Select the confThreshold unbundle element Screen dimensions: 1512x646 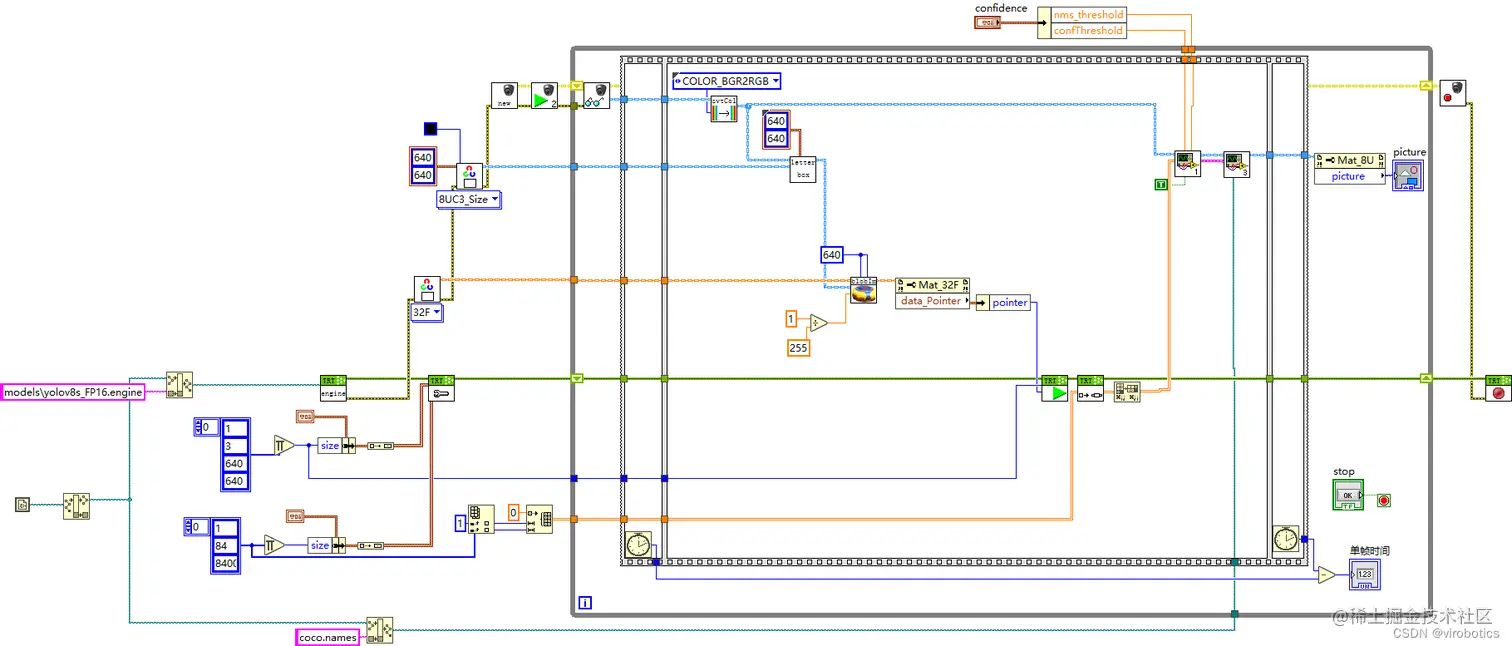[x=1088, y=31]
